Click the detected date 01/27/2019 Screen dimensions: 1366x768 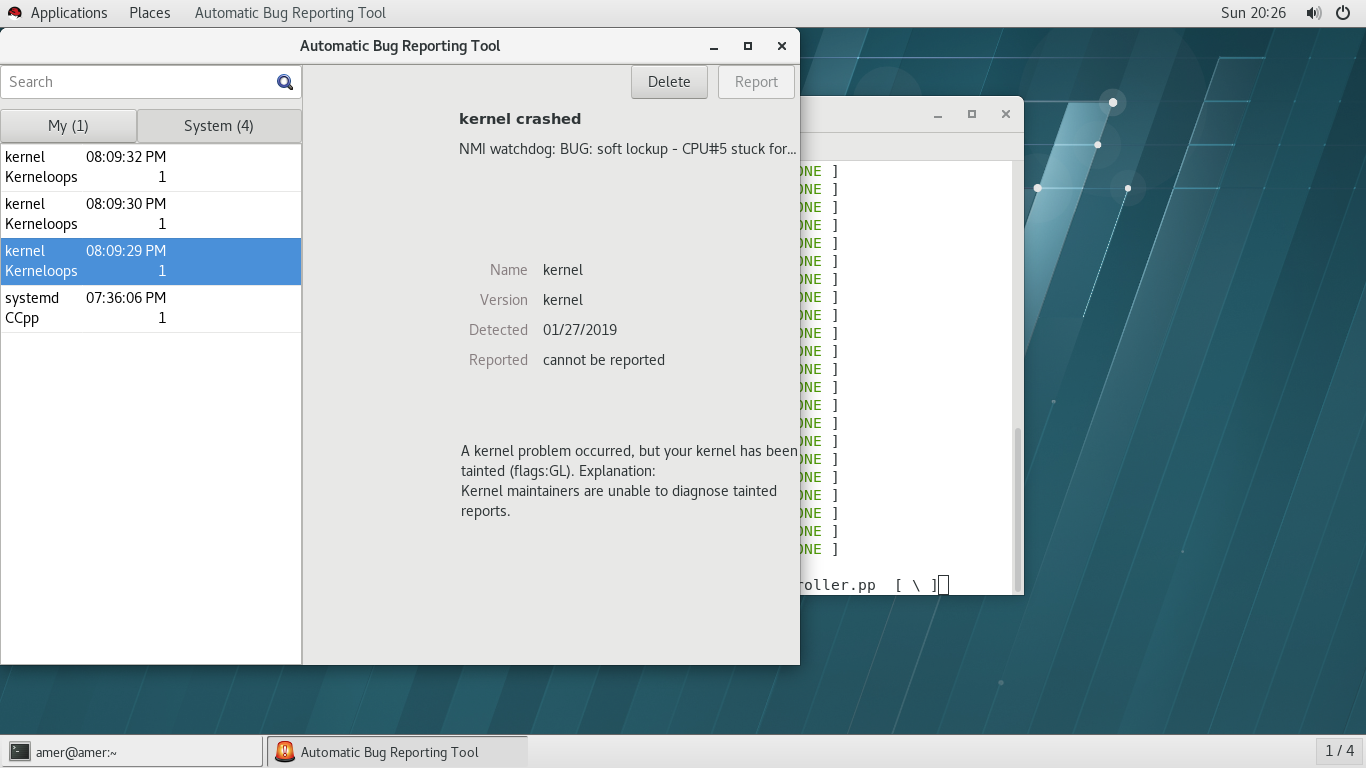pyautogui.click(x=580, y=330)
